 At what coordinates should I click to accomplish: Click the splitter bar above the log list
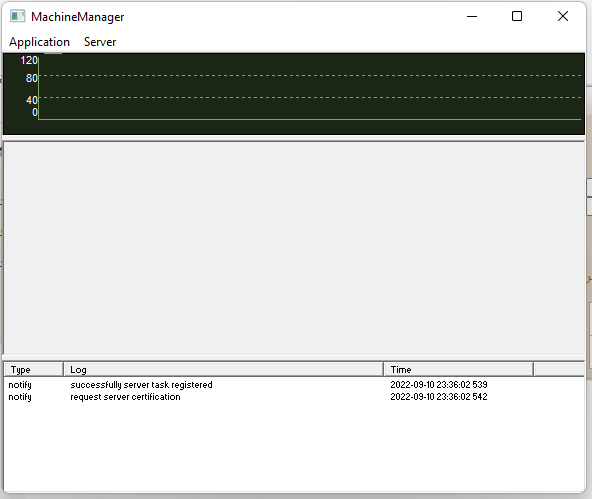click(x=294, y=357)
